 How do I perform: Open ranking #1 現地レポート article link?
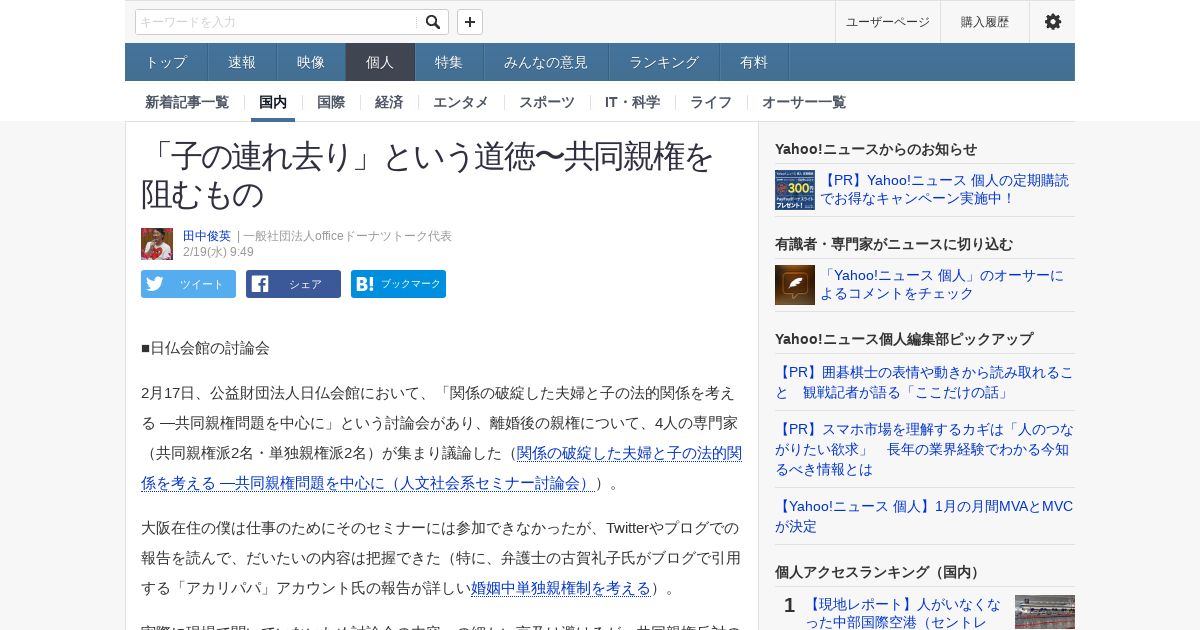point(902,612)
